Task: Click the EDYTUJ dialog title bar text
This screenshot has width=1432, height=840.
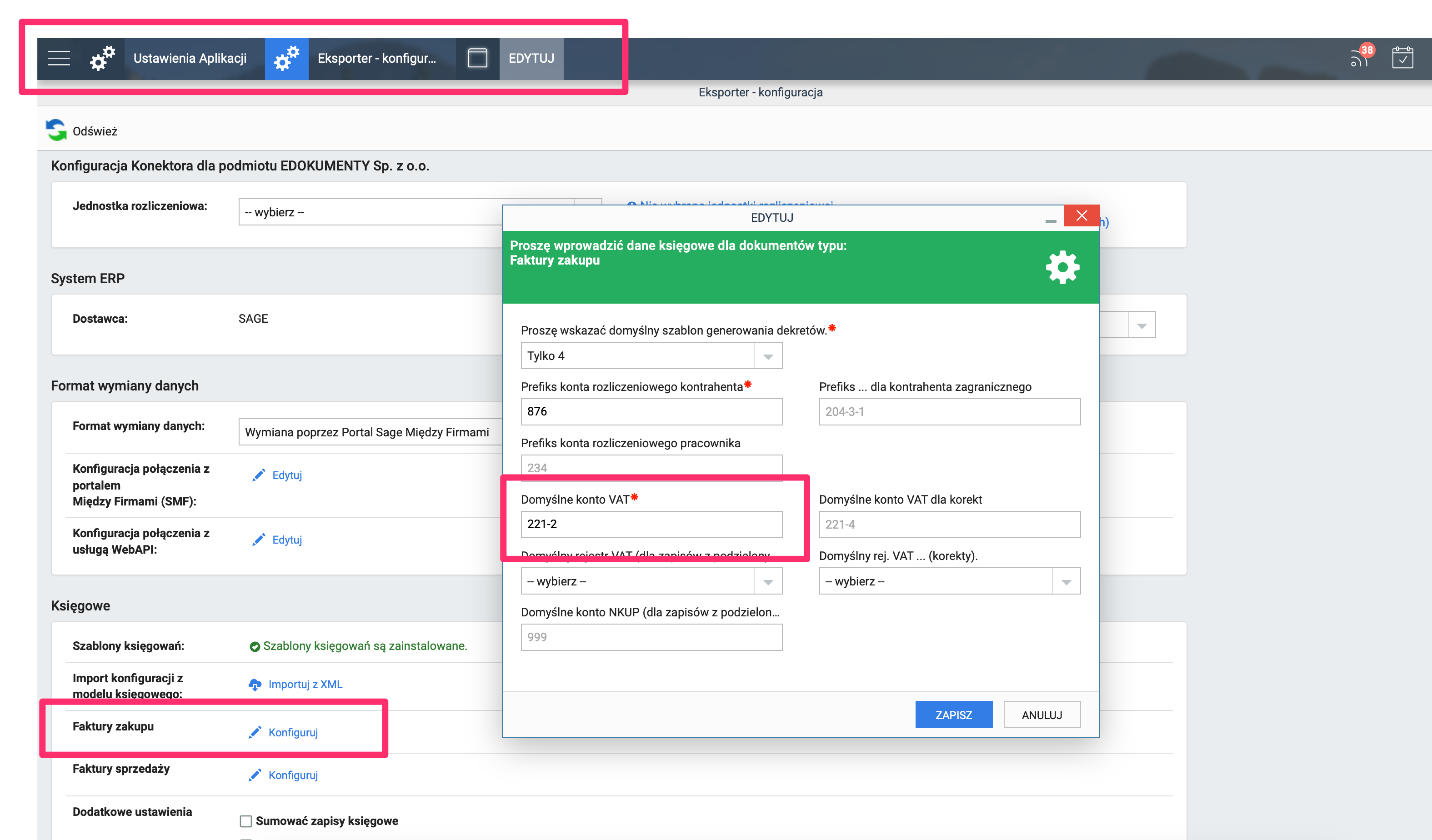Action: coord(772,218)
